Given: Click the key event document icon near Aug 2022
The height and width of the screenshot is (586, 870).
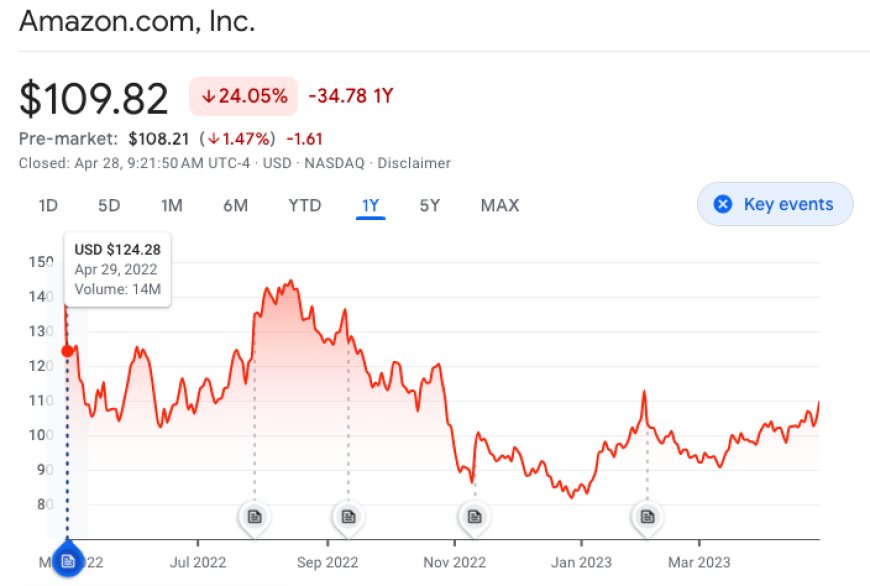Looking at the screenshot, I should (x=254, y=516).
